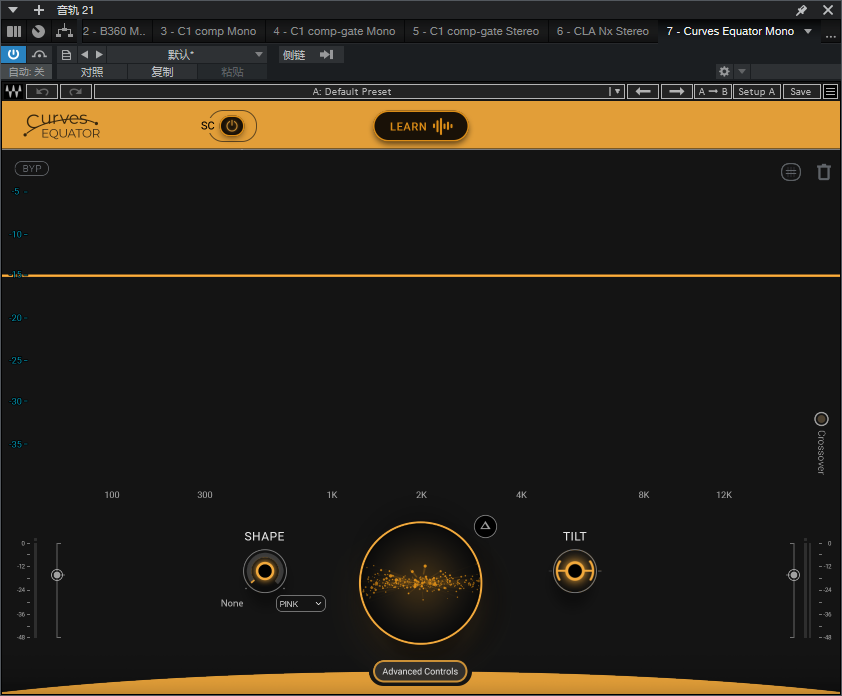Copy setup A to B
842x696 pixels.
point(713,92)
